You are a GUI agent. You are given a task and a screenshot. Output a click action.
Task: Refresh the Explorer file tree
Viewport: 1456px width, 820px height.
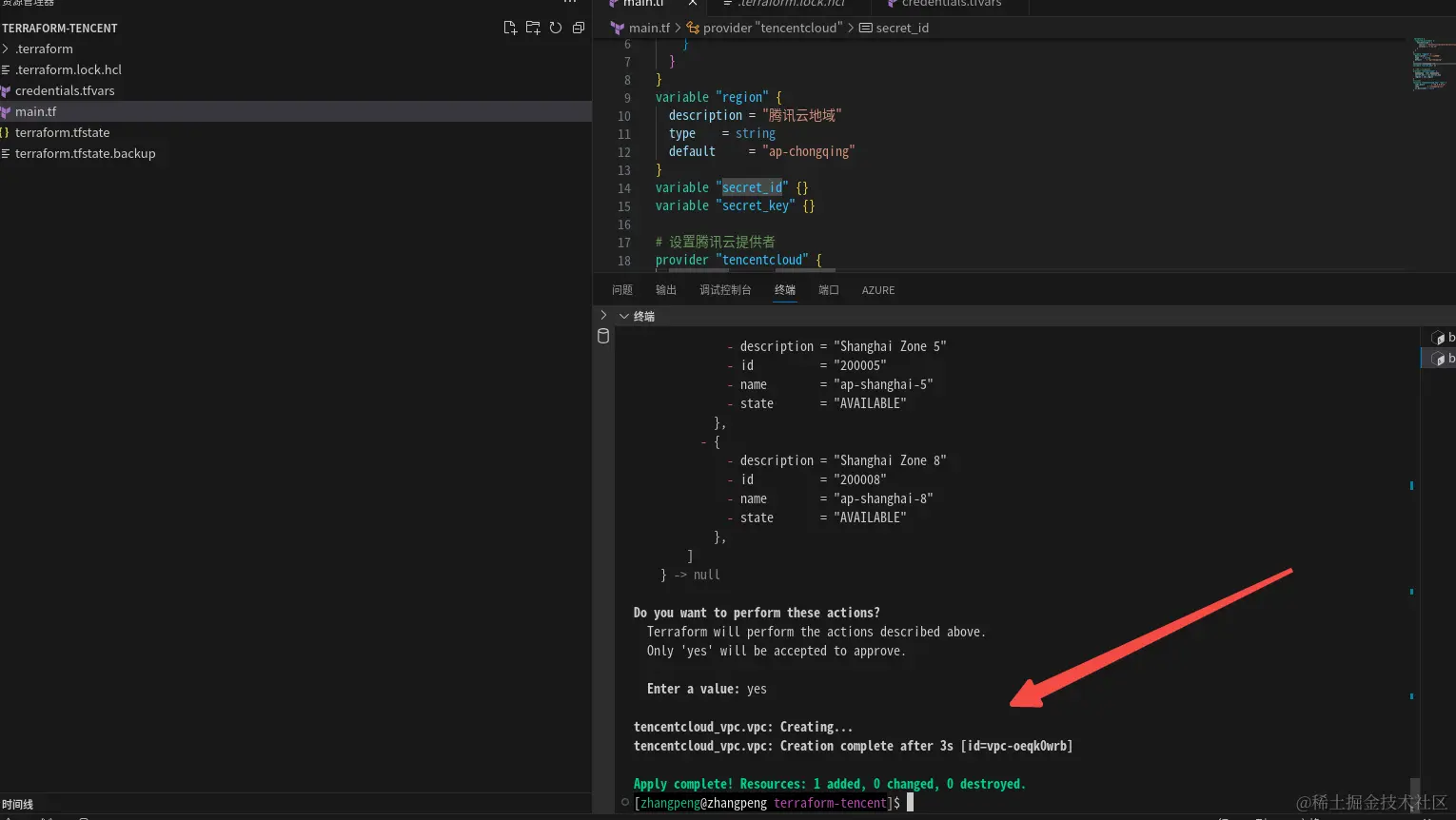click(x=556, y=28)
